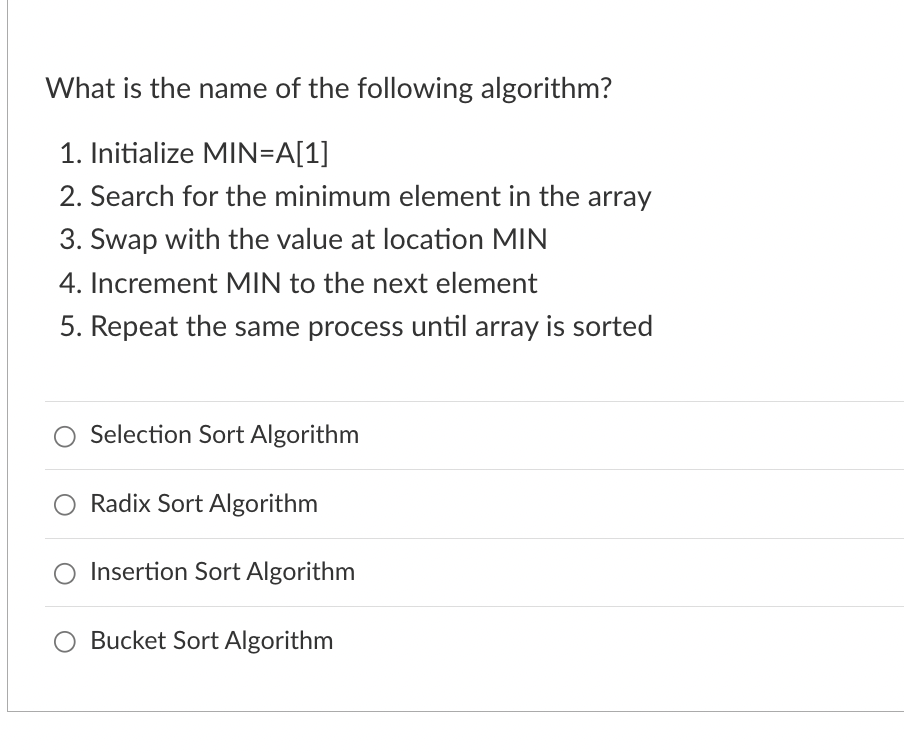Click the Bucket Sort Algorithm label text
Viewport: 904px width, 754px height.
point(212,641)
